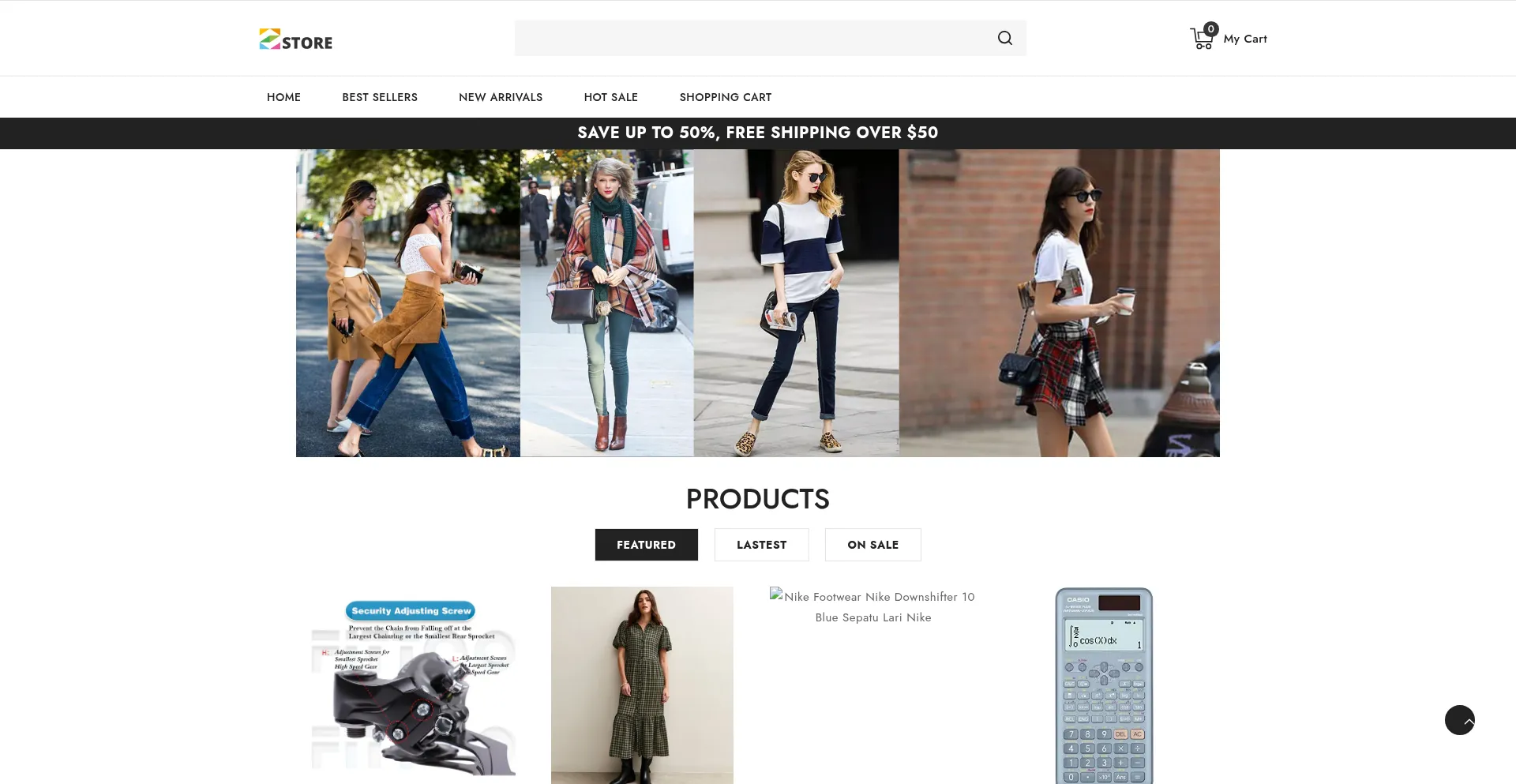
Task: Open the HOME menu item
Action: pos(283,97)
